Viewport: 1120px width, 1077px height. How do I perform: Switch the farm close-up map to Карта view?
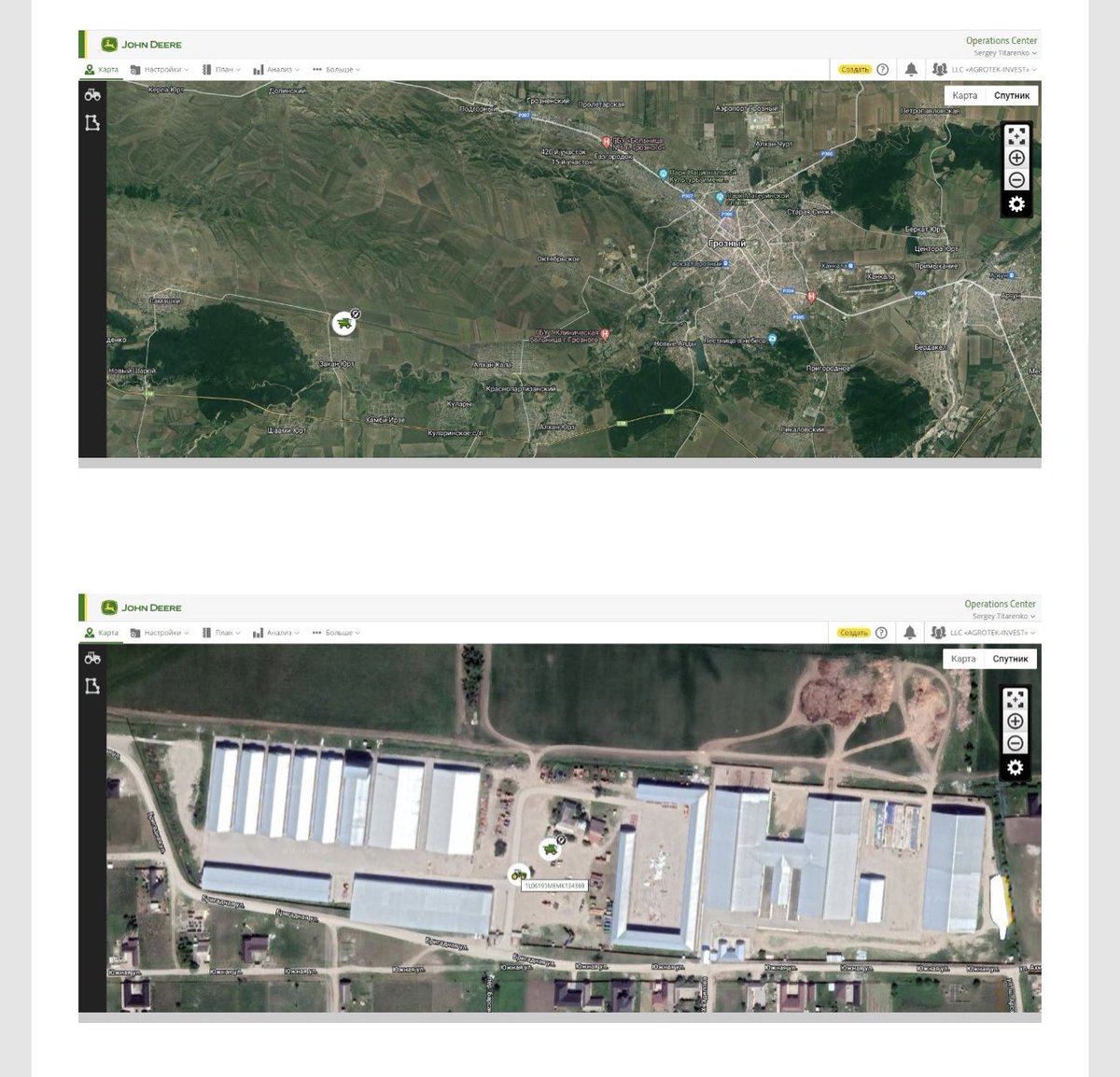tap(963, 659)
